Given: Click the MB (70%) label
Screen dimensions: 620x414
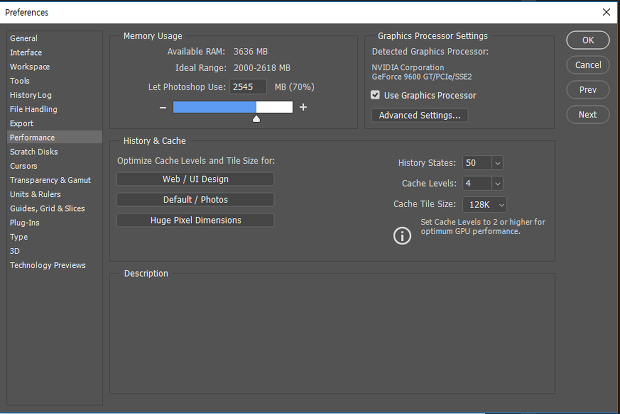Looking at the screenshot, I should [x=295, y=87].
